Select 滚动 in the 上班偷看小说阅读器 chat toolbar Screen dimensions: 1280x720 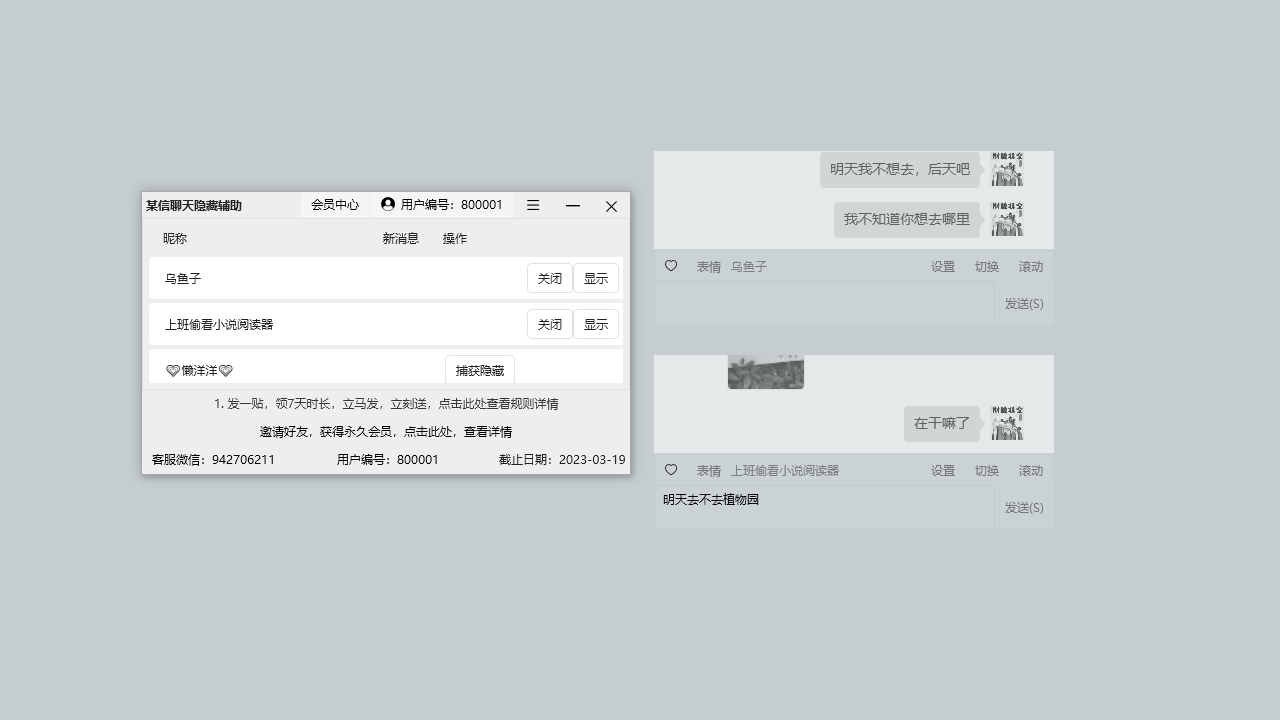pos(1031,470)
